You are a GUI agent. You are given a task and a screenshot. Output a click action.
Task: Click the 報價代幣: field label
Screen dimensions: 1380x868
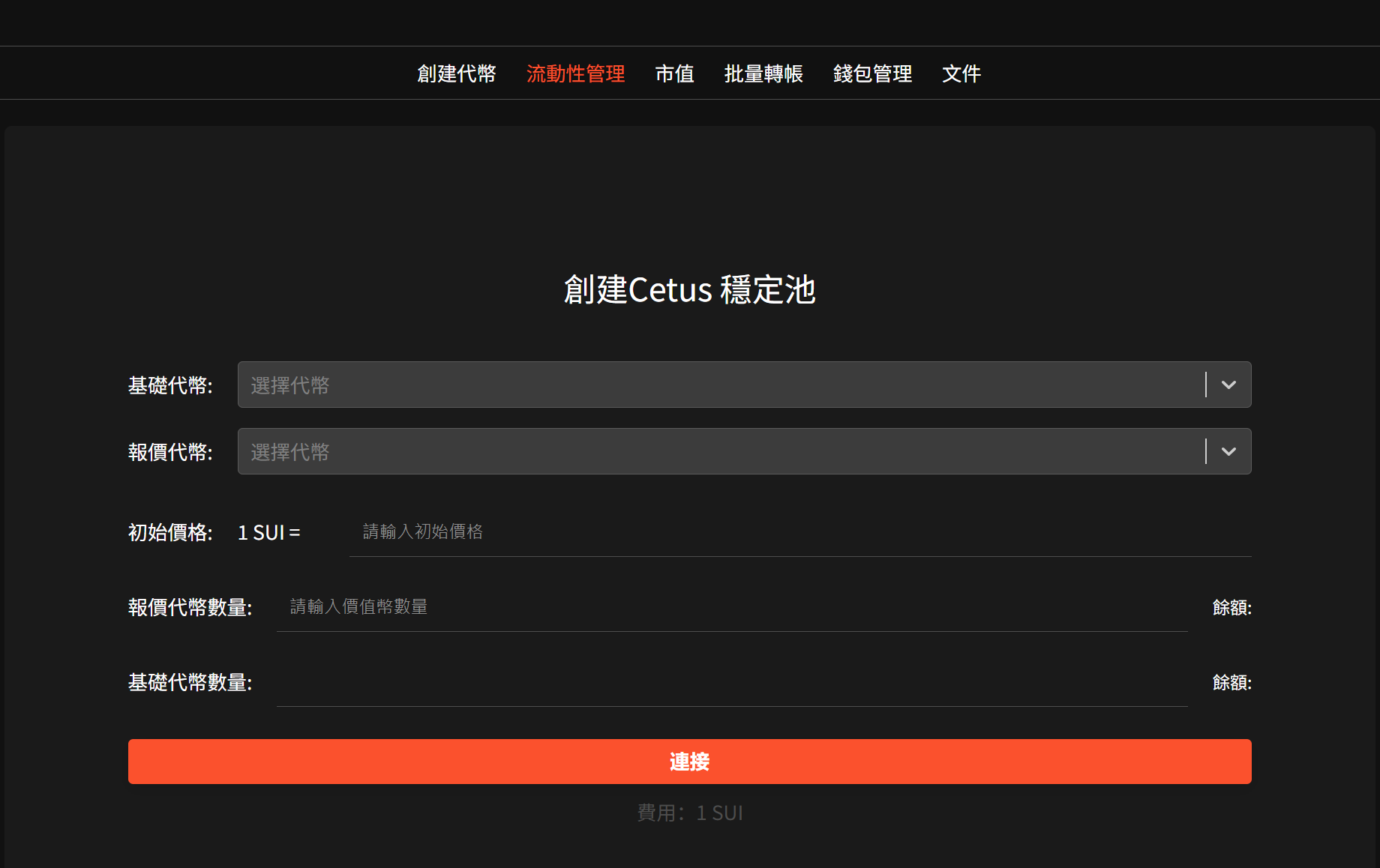pos(170,452)
